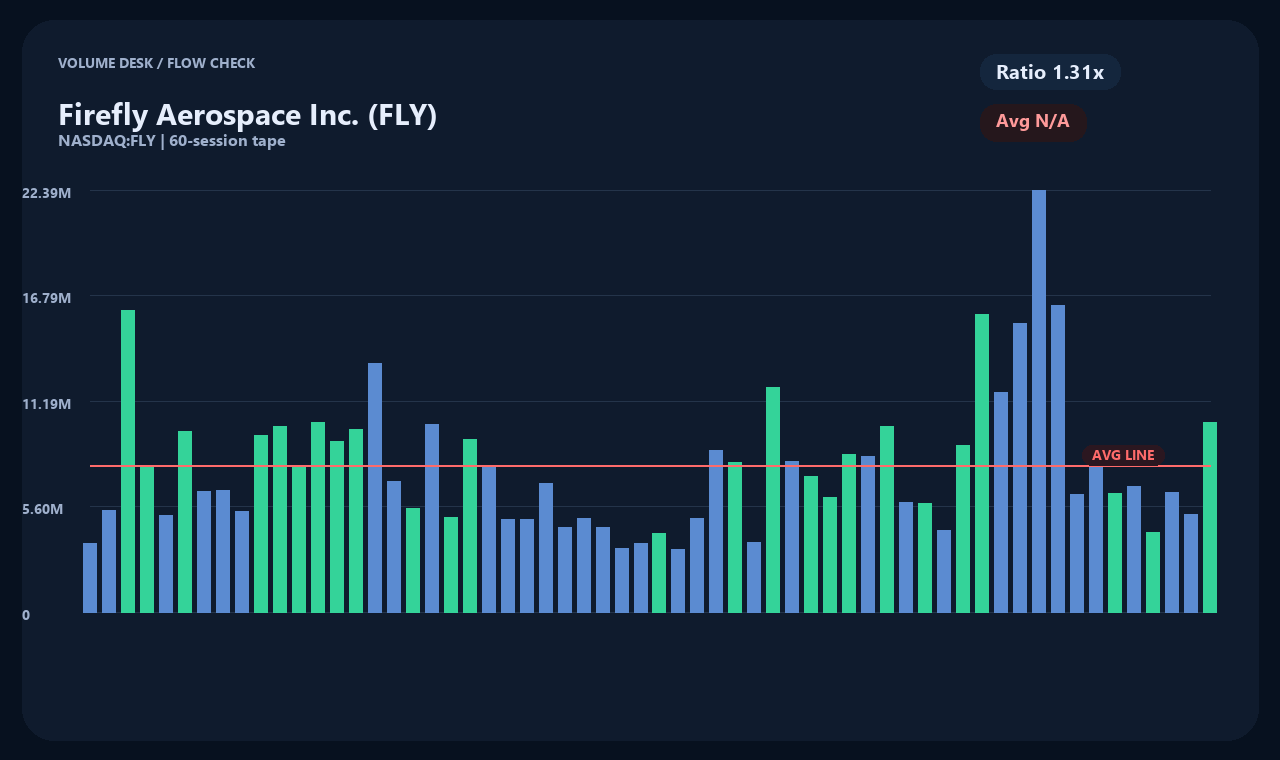Click the AVG LINE label
Image resolution: width=1280 pixels, height=760 pixels.
coord(1123,455)
